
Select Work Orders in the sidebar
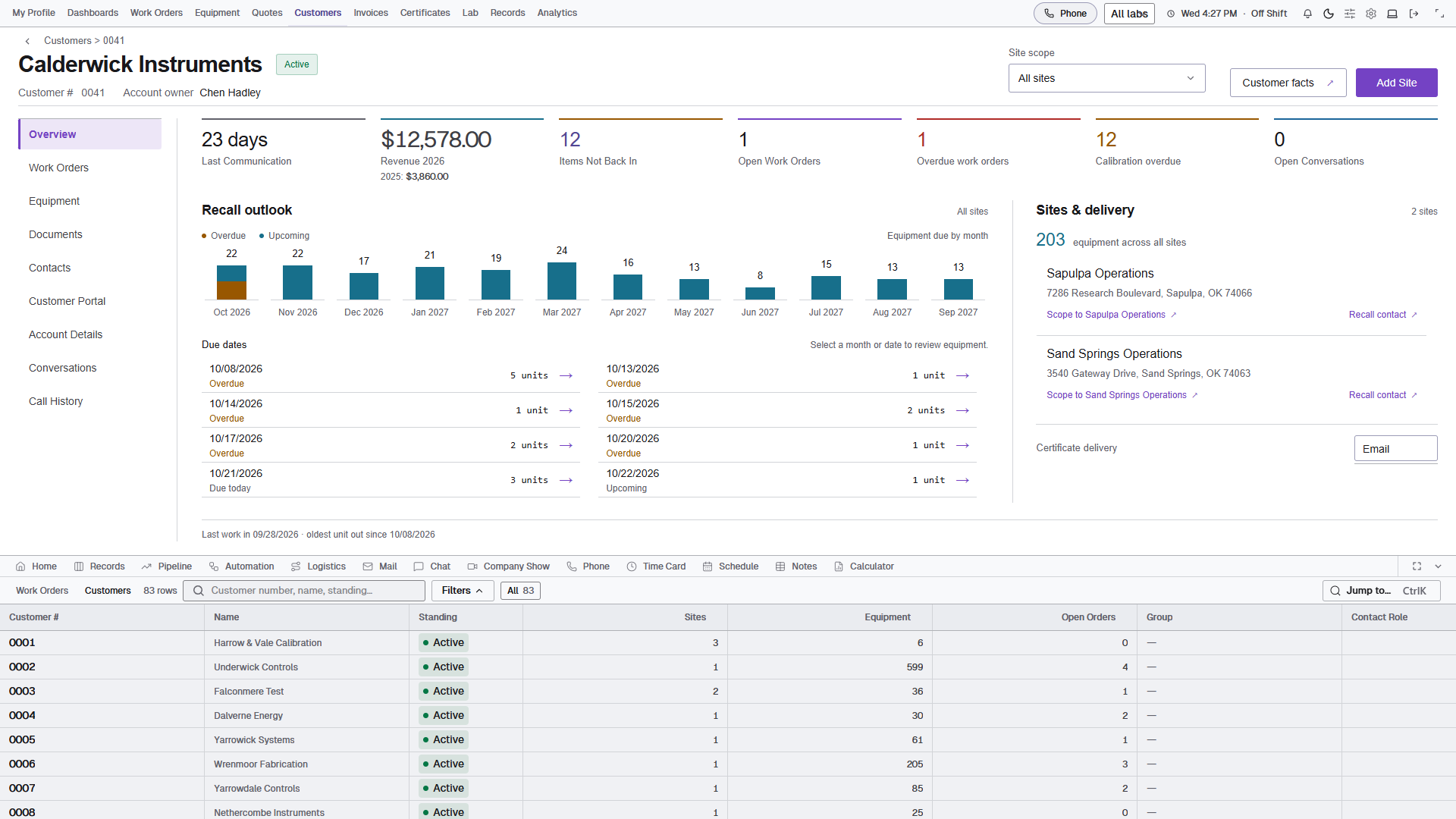89,168
